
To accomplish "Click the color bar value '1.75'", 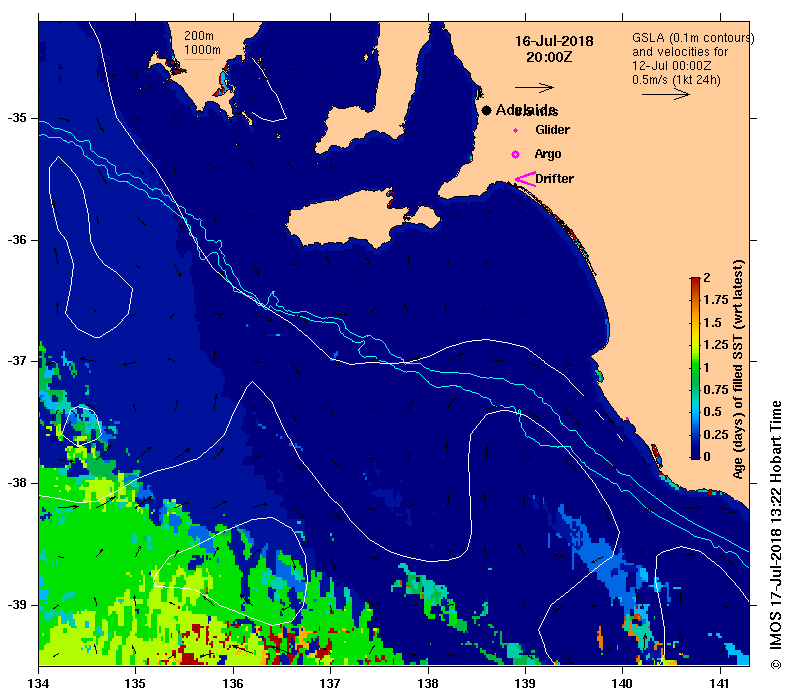I will pyautogui.click(x=716, y=300).
